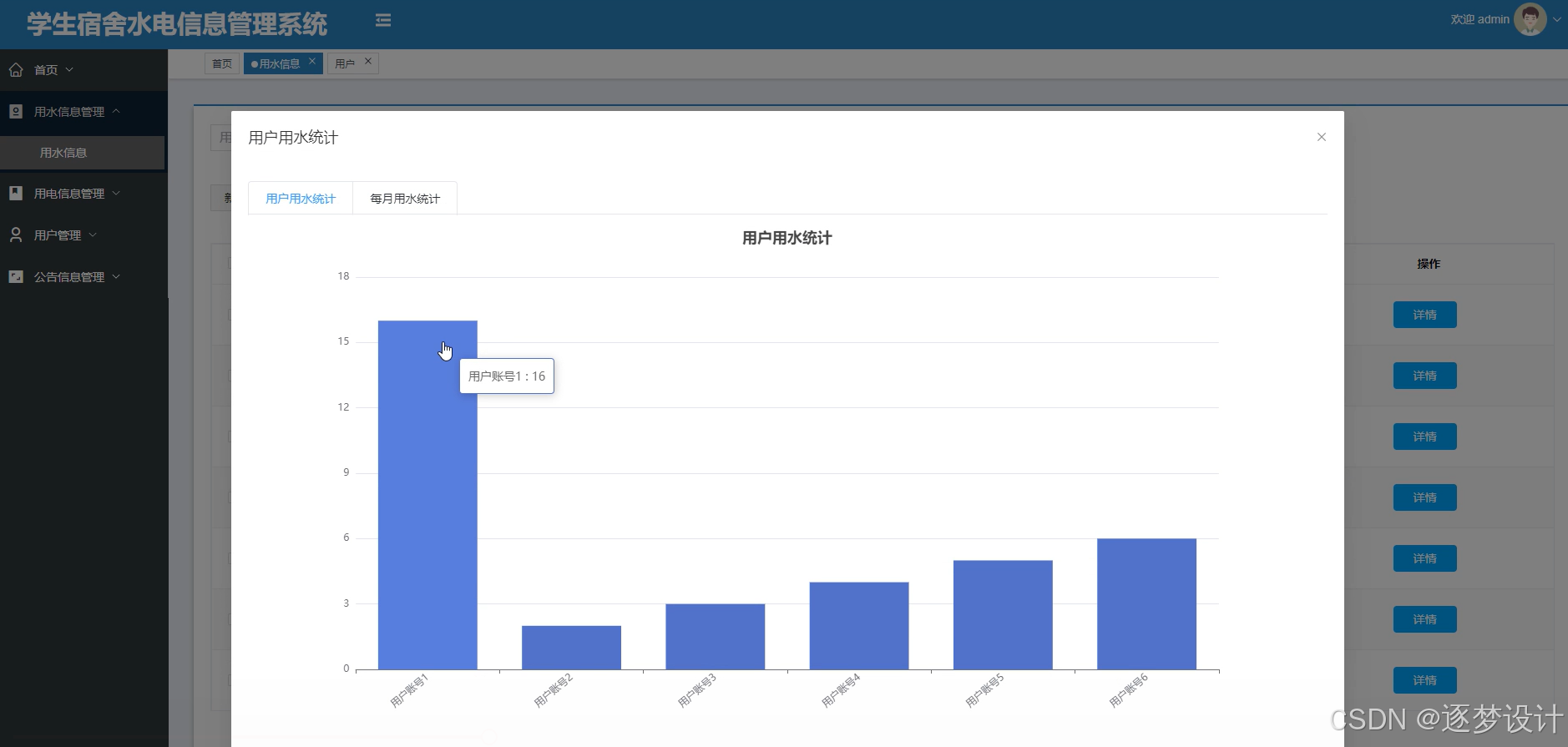The height and width of the screenshot is (747, 1568).
Task: Click the home icon in sidebar
Action: pyautogui.click(x=16, y=70)
